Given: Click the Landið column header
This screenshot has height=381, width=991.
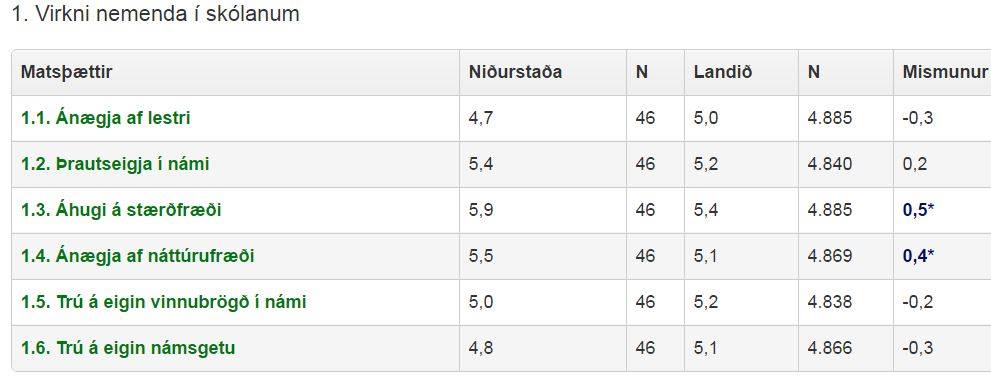Looking at the screenshot, I should (x=723, y=72).
